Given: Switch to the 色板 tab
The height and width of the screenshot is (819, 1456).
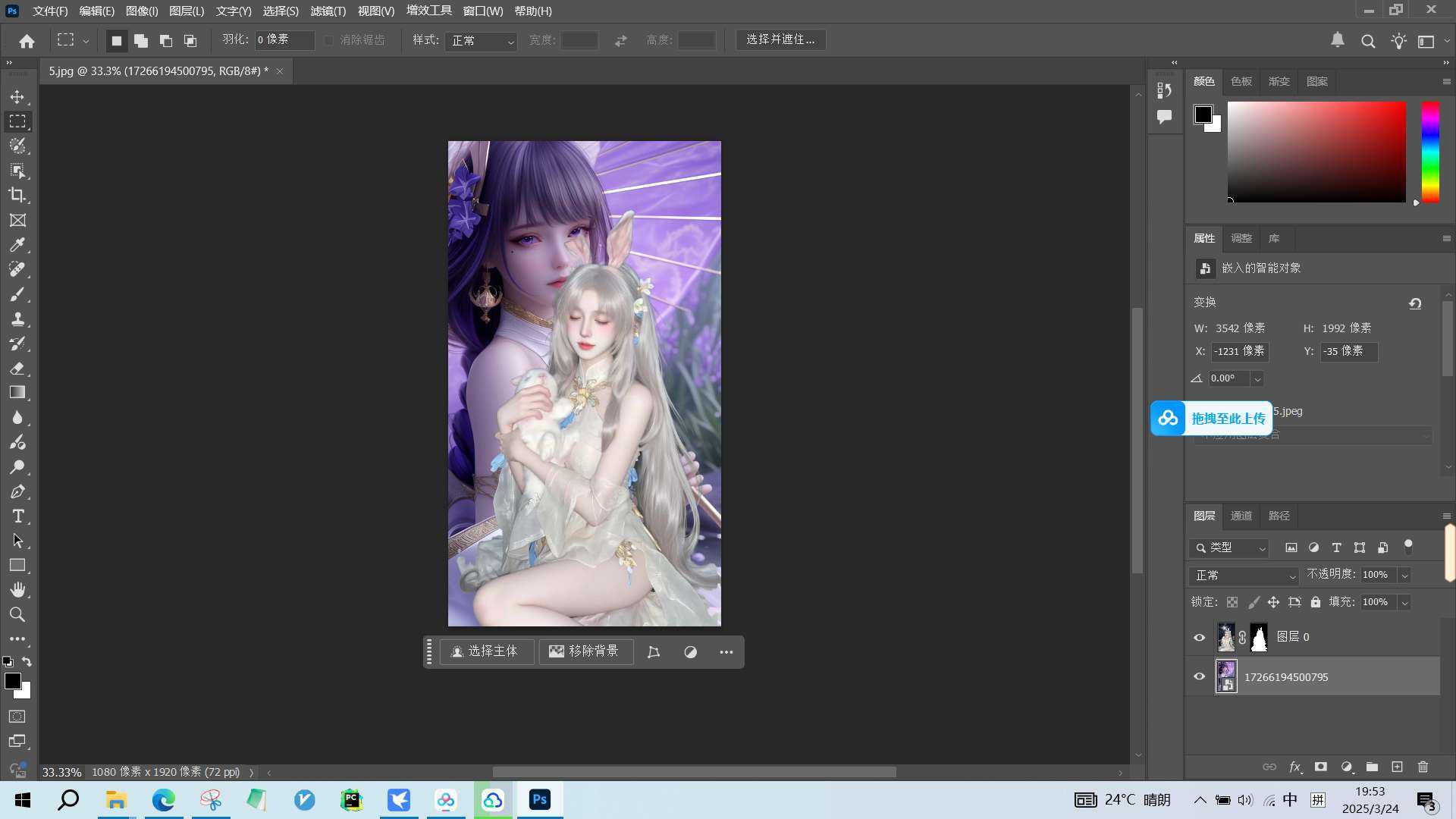Looking at the screenshot, I should [1241, 81].
